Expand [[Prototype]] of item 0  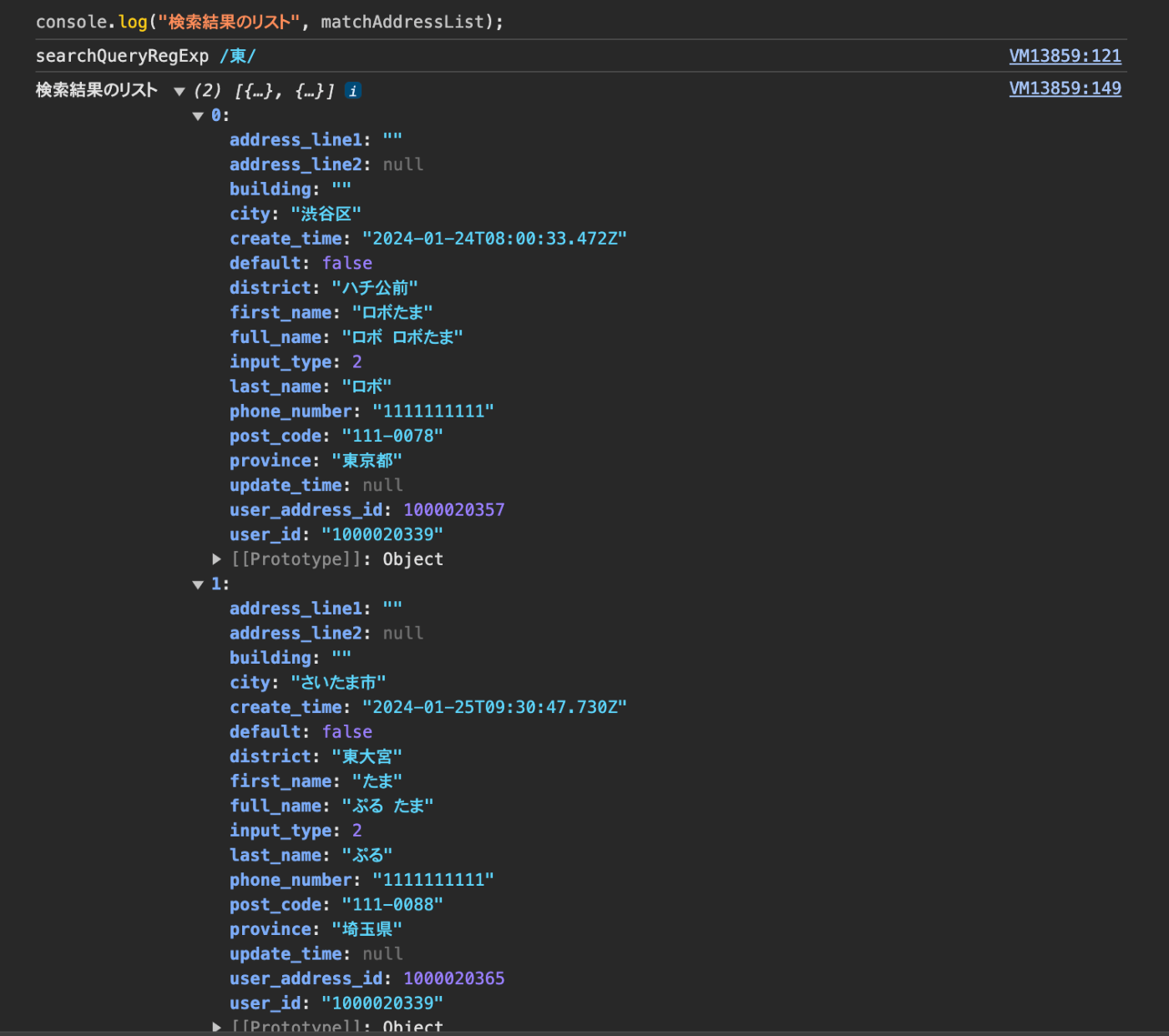click(x=217, y=558)
